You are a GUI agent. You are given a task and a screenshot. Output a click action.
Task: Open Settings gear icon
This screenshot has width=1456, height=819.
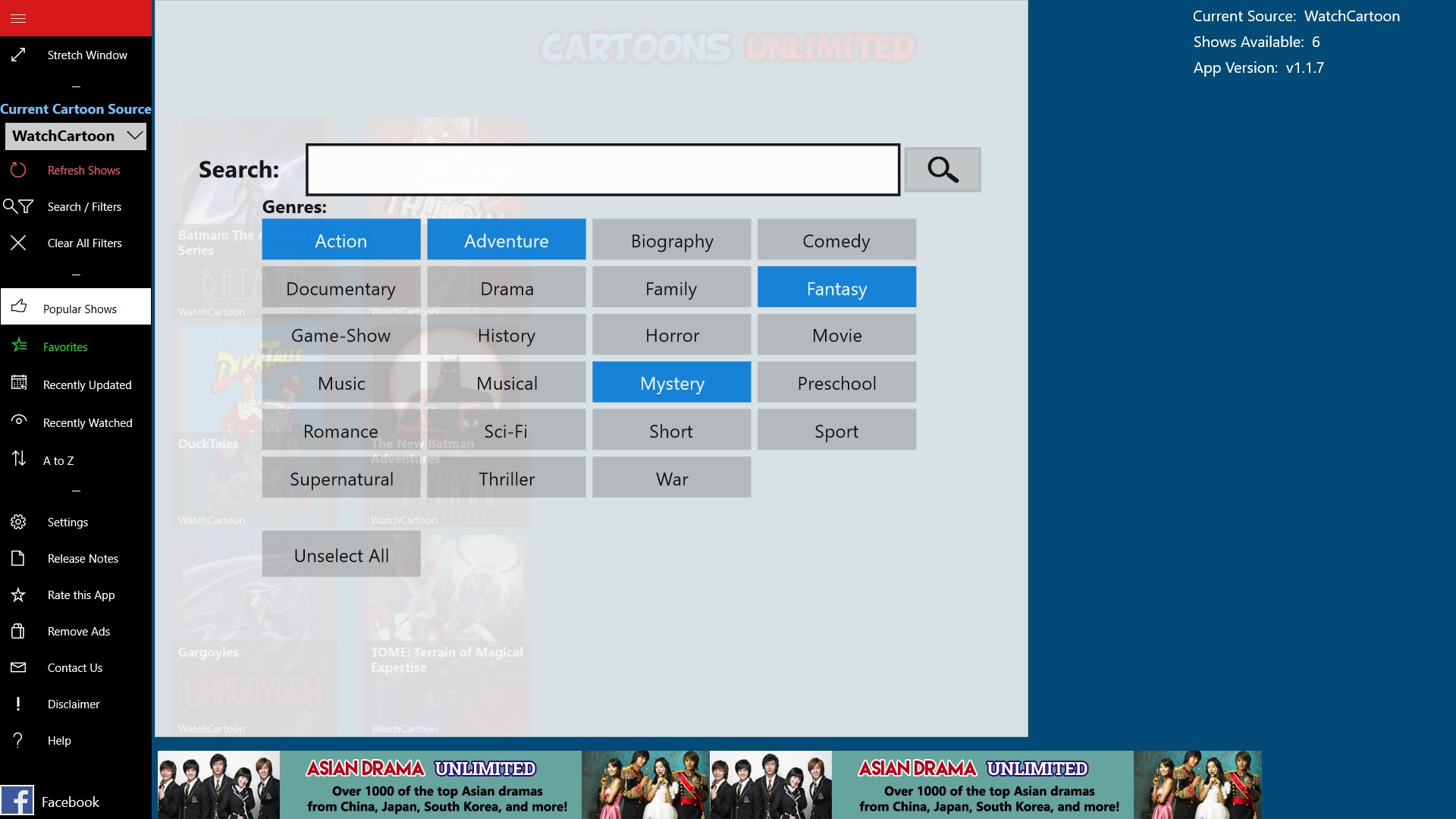pos(18,522)
